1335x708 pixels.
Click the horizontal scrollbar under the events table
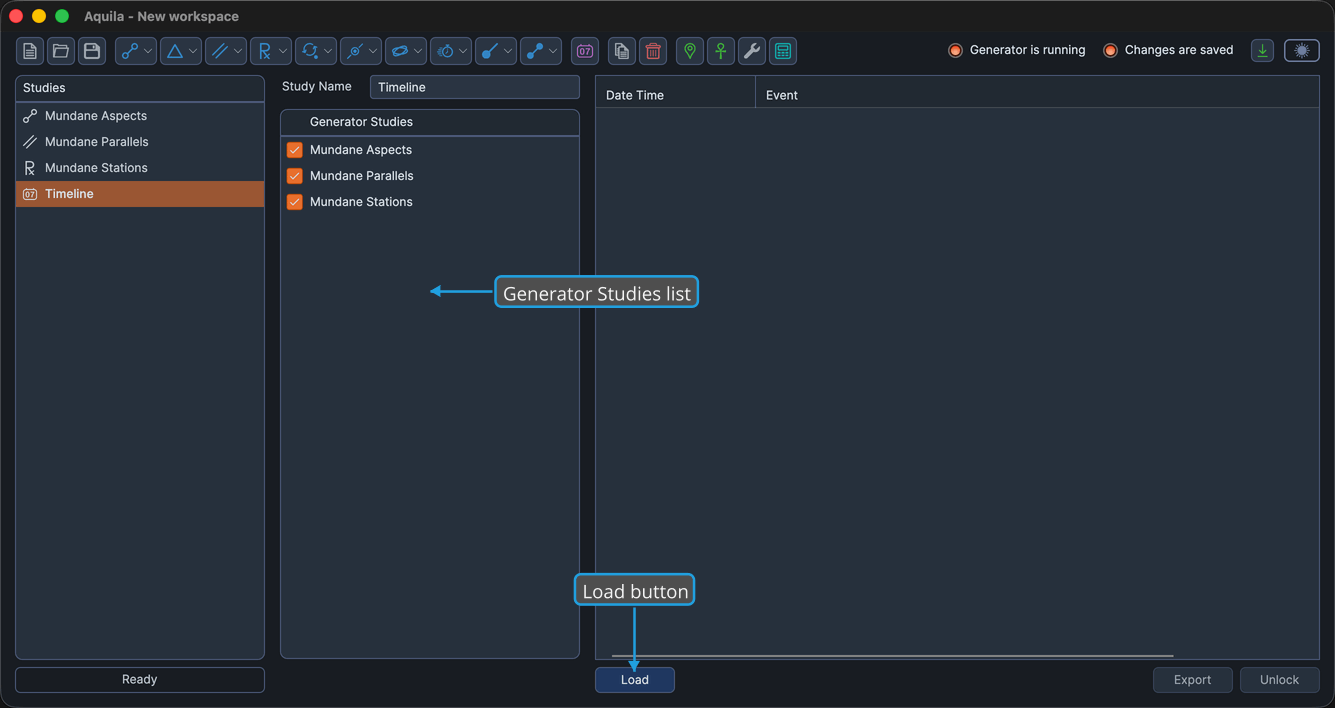coord(892,656)
